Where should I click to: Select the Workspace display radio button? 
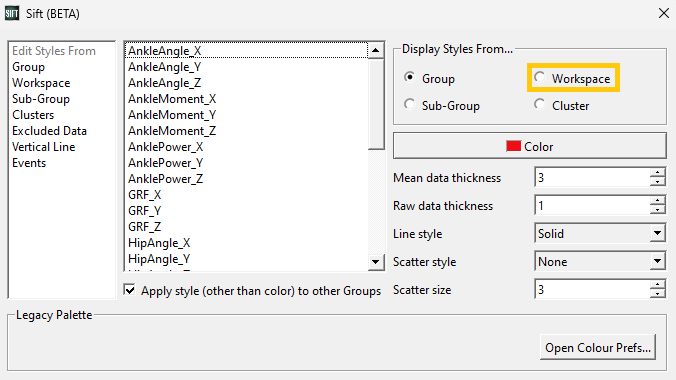pos(539,78)
